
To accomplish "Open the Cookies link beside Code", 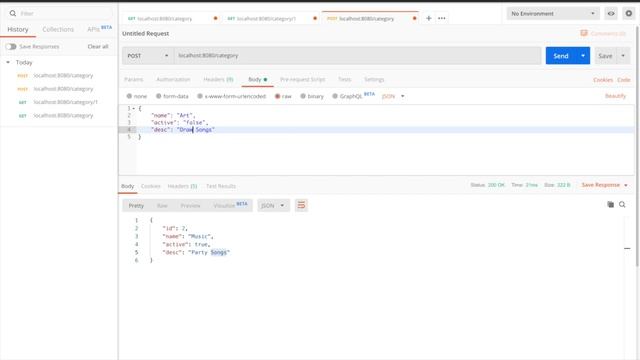I will pyautogui.click(x=603, y=80).
